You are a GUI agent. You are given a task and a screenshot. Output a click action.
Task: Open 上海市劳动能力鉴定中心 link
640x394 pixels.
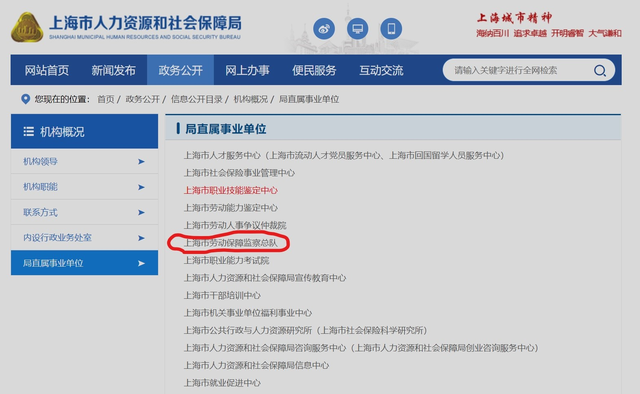coord(231,208)
